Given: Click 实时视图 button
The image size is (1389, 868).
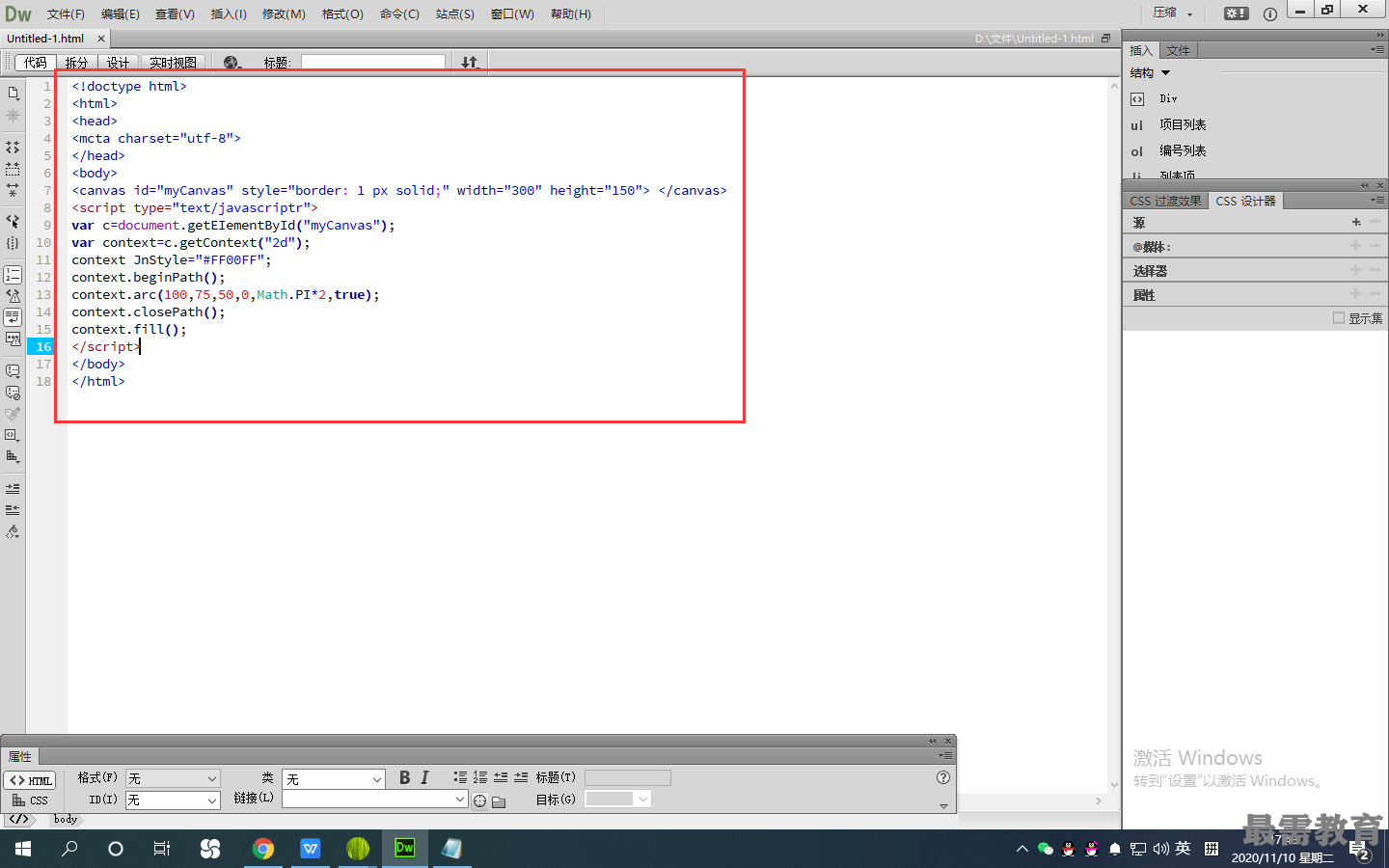Looking at the screenshot, I should [x=173, y=63].
